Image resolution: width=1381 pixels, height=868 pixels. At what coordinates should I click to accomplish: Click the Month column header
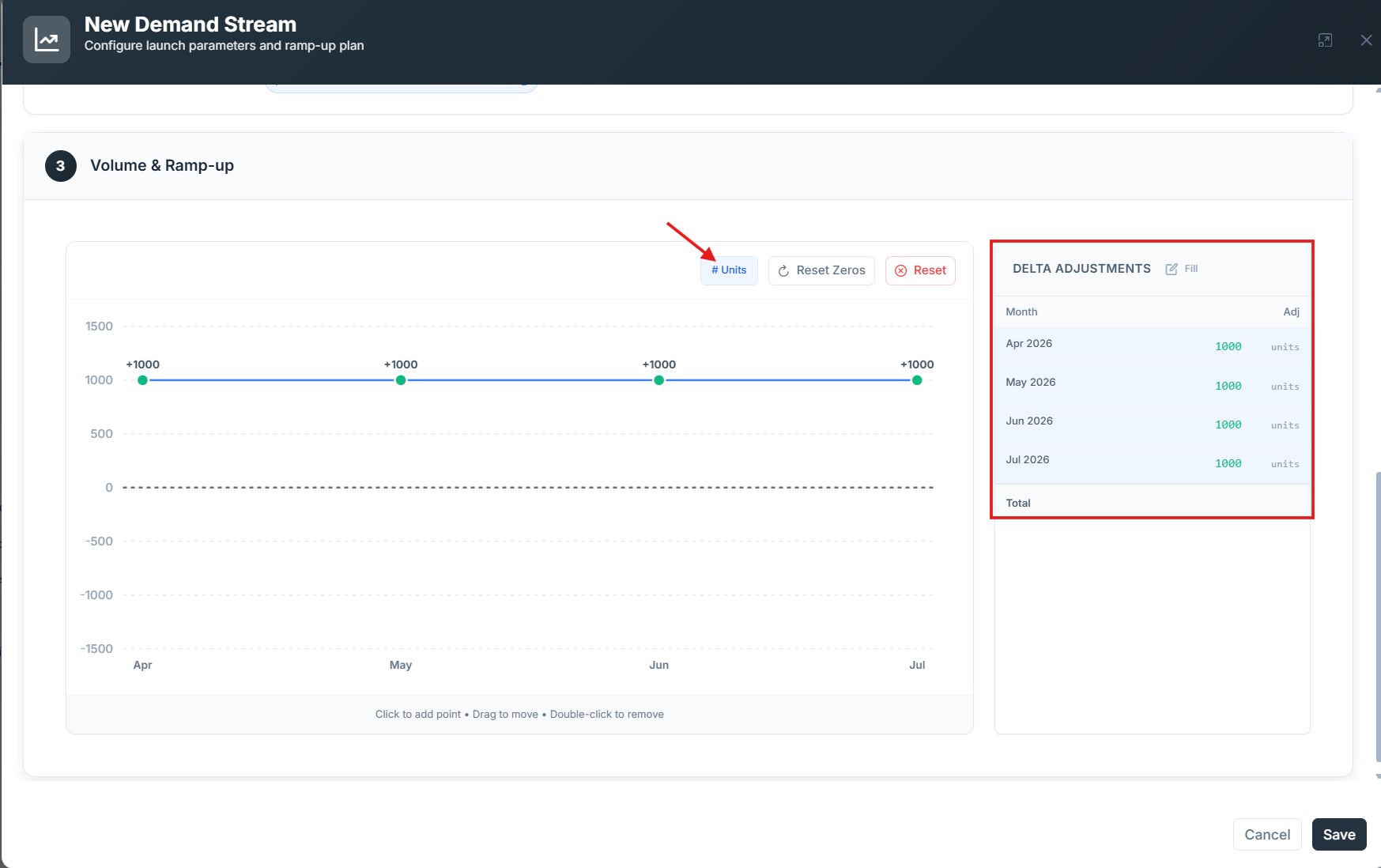1021,311
